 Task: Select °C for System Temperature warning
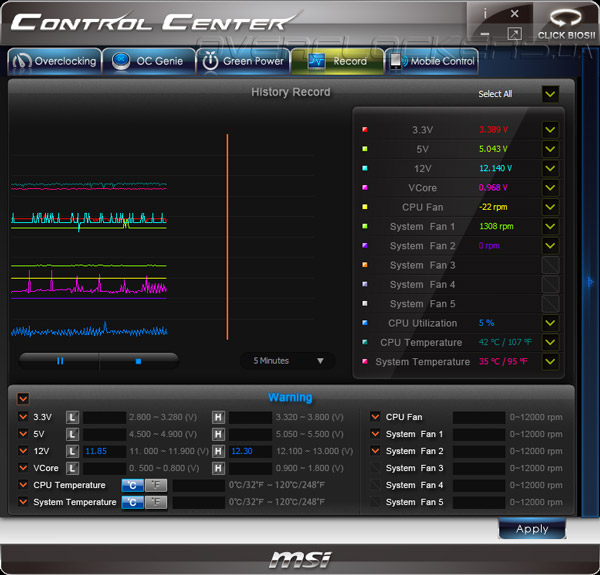(132, 502)
